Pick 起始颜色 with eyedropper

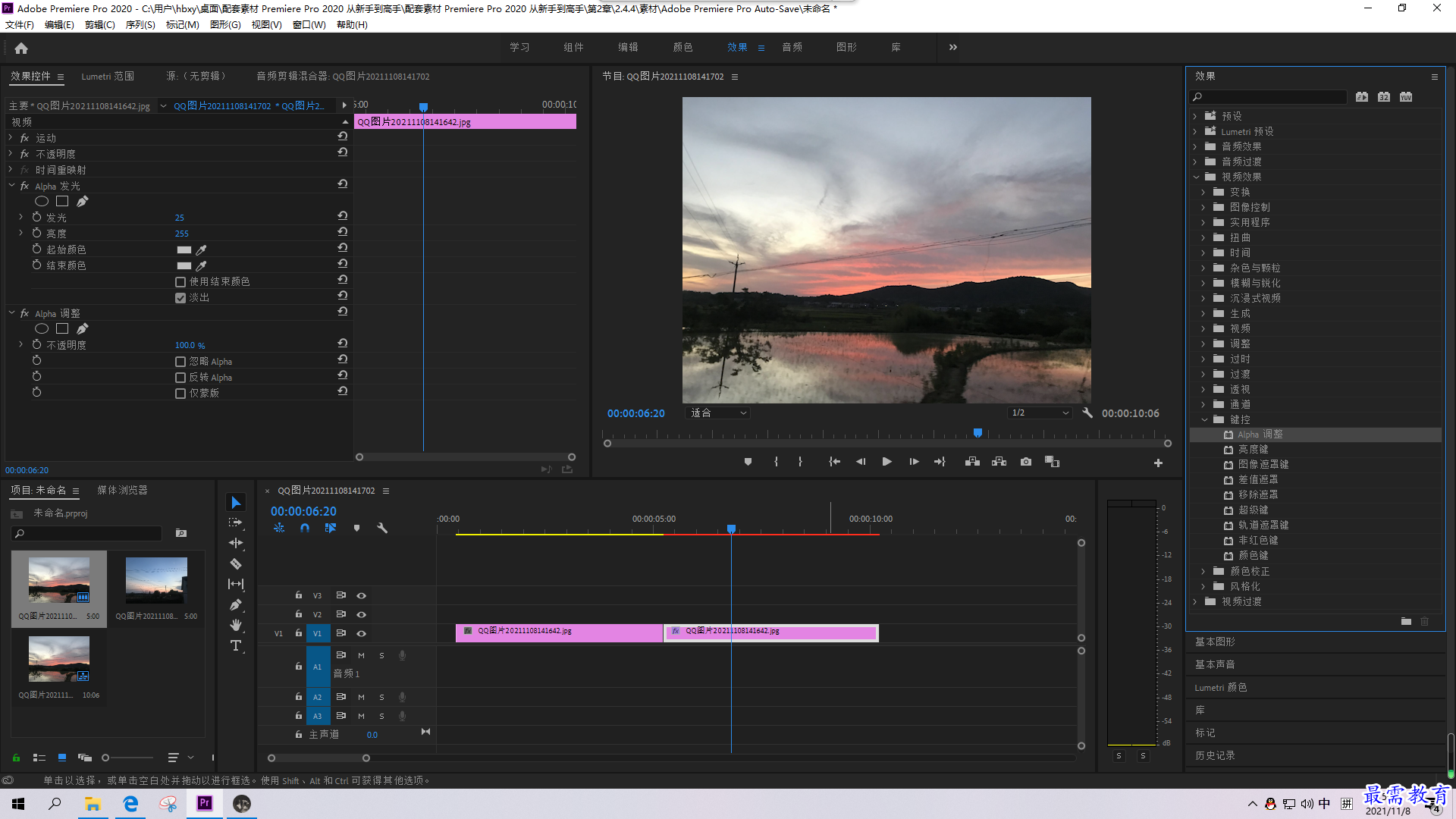[201, 249]
